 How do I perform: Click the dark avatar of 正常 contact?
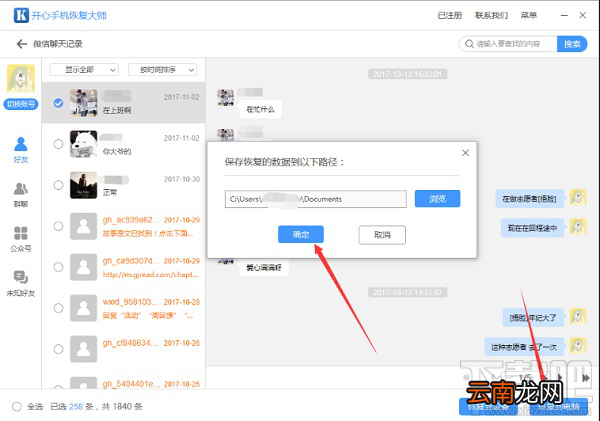tap(83, 185)
